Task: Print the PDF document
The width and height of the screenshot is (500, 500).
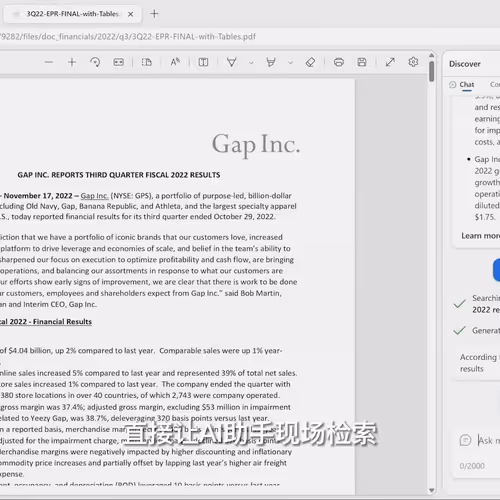Action: click(x=339, y=62)
